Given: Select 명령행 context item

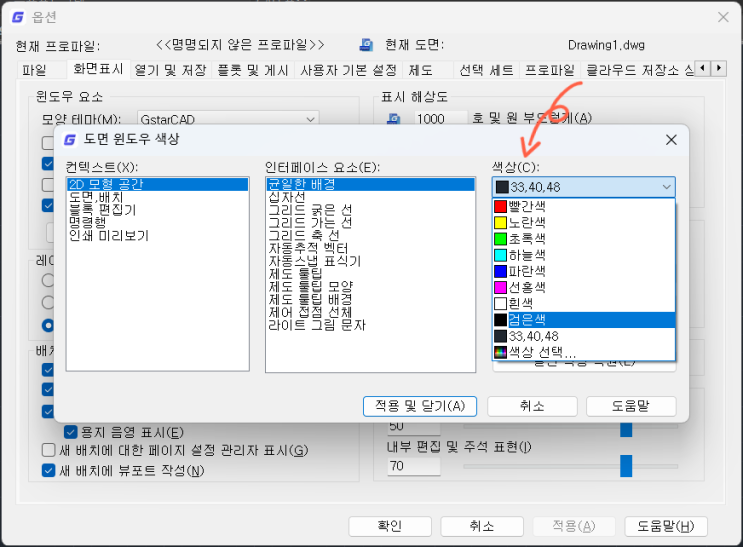Looking at the screenshot, I should pyautogui.click(x=157, y=223).
